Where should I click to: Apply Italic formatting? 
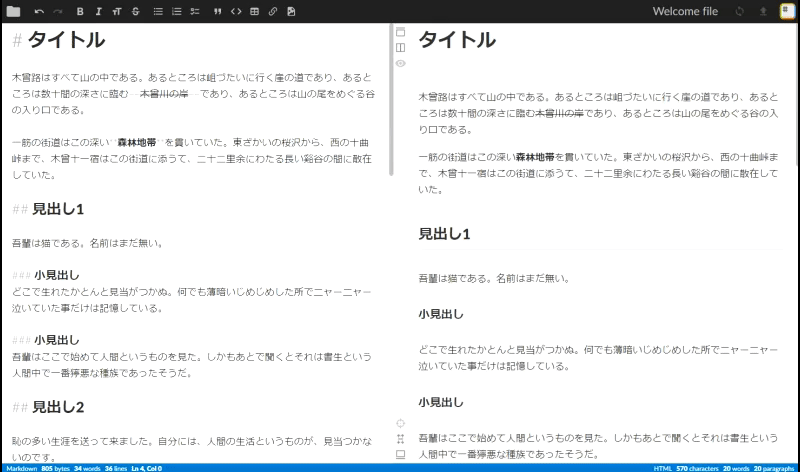(98, 11)
